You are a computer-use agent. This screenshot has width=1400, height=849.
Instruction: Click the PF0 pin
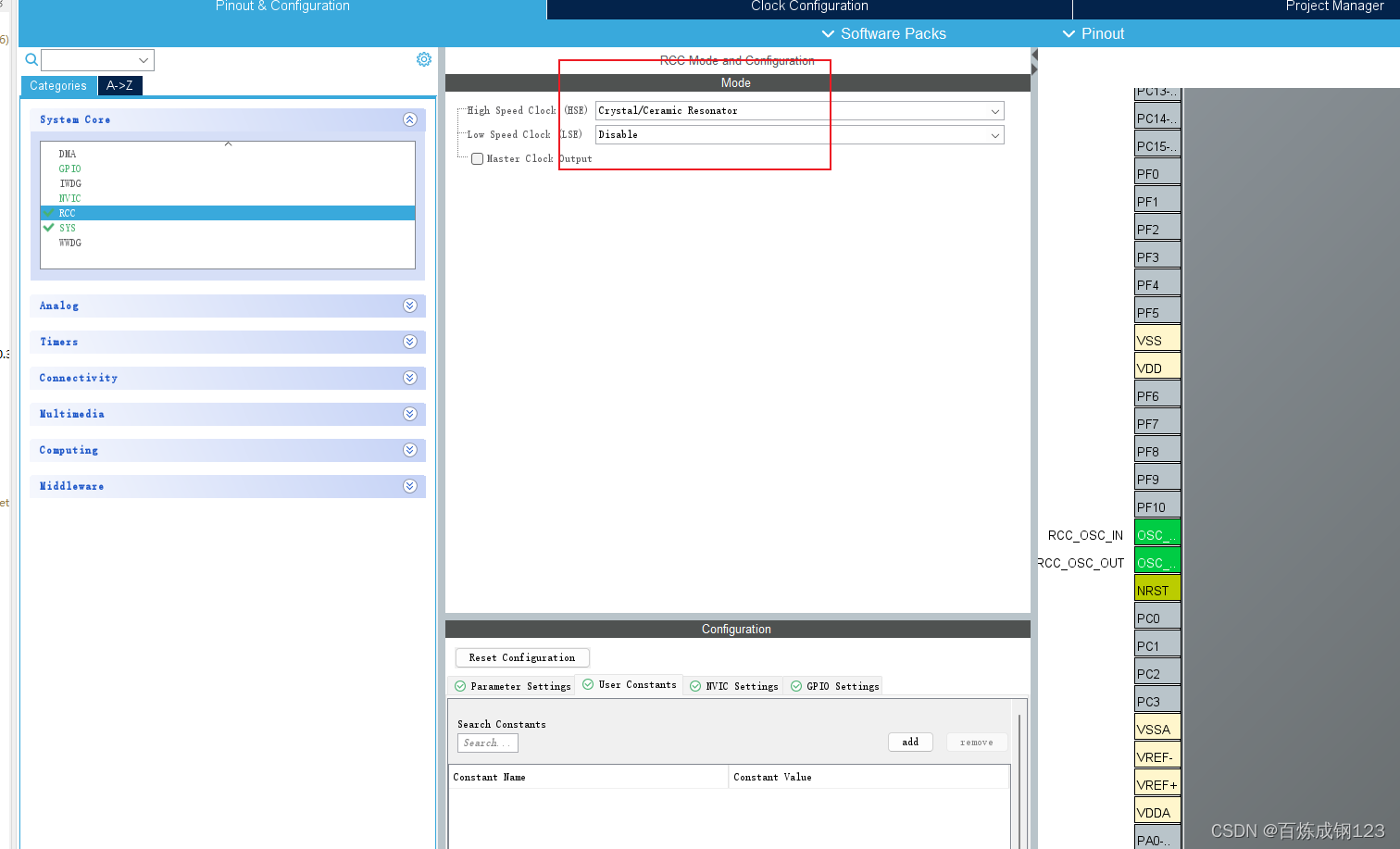click(1157, 173)
